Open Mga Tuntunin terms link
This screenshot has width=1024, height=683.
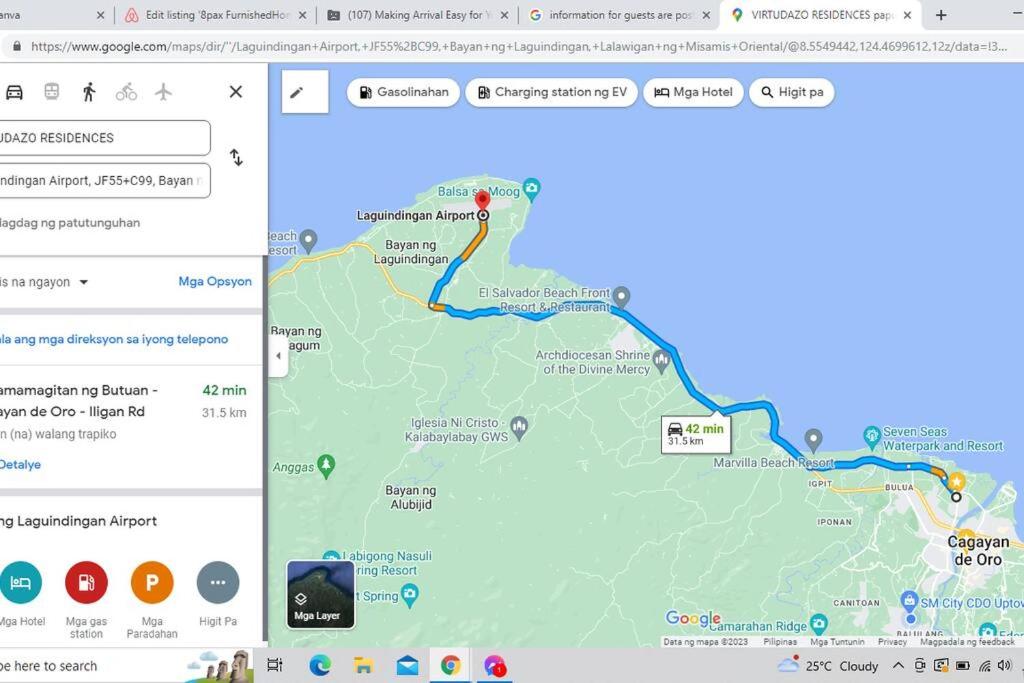pyautogui.click(x=837, y=642)
